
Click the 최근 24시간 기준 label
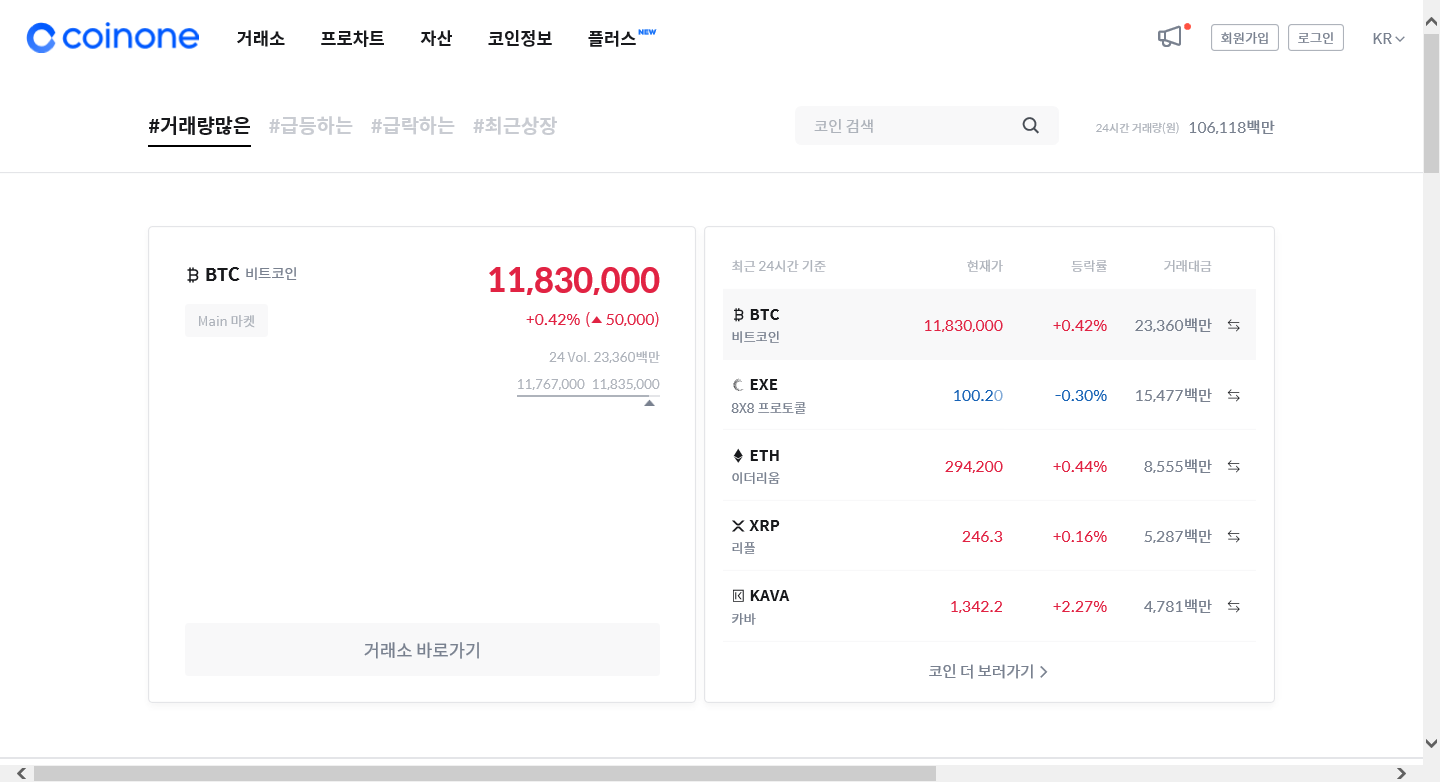[x=779, y=266]
